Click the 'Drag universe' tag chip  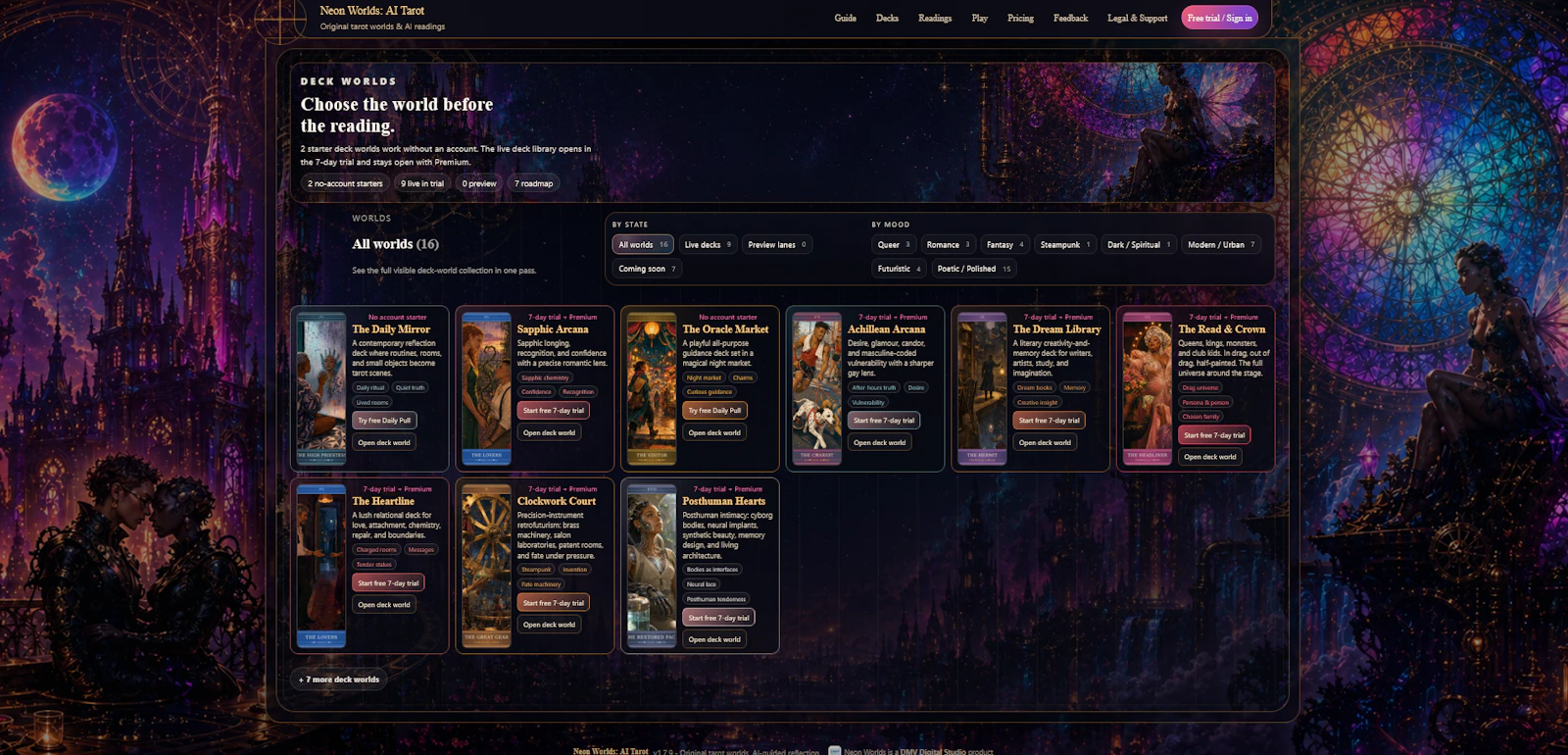[x=1200, y=387]
